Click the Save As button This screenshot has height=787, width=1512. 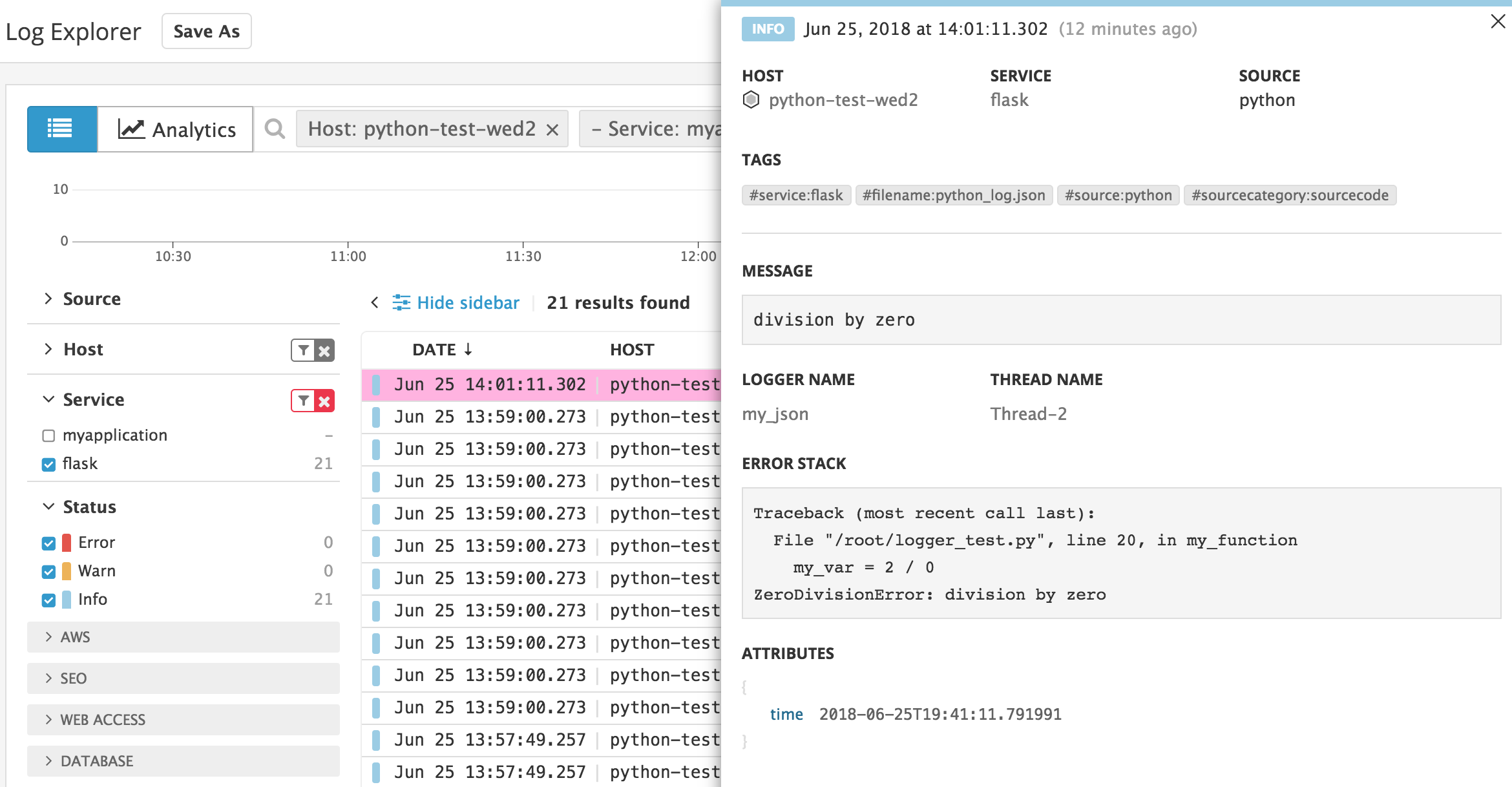pyautogui.click(x=206, y=30)
